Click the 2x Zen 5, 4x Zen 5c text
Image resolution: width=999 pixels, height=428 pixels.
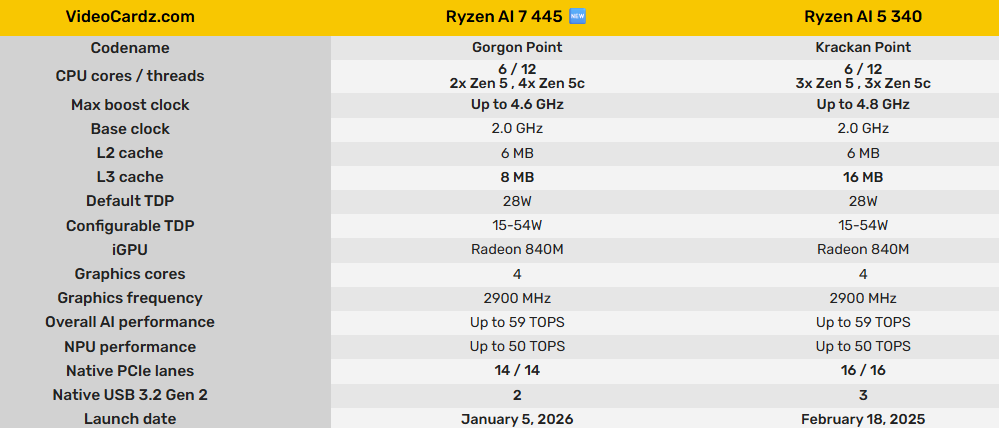click(517, 84)
